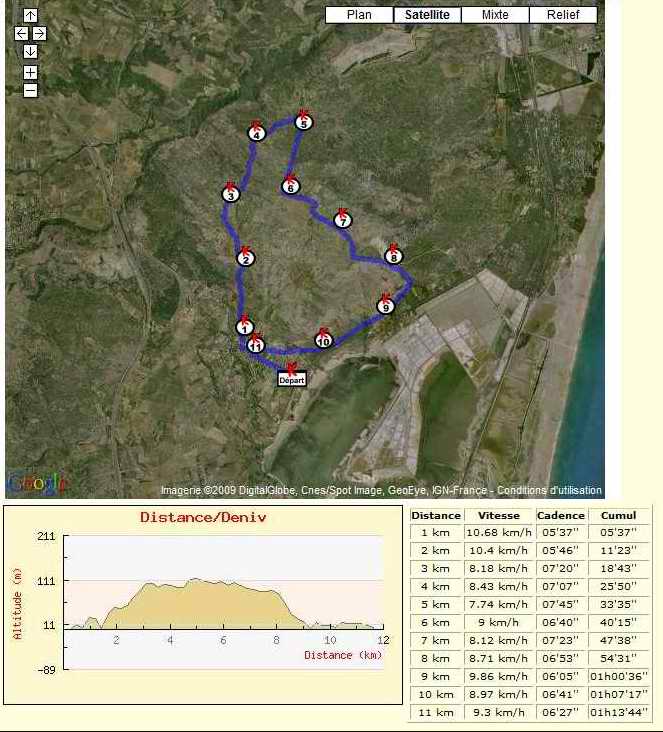Select speed value 9.86 km/h
Image resolution: width=663 pixels, height=732 pixels.
pos(499,676)
